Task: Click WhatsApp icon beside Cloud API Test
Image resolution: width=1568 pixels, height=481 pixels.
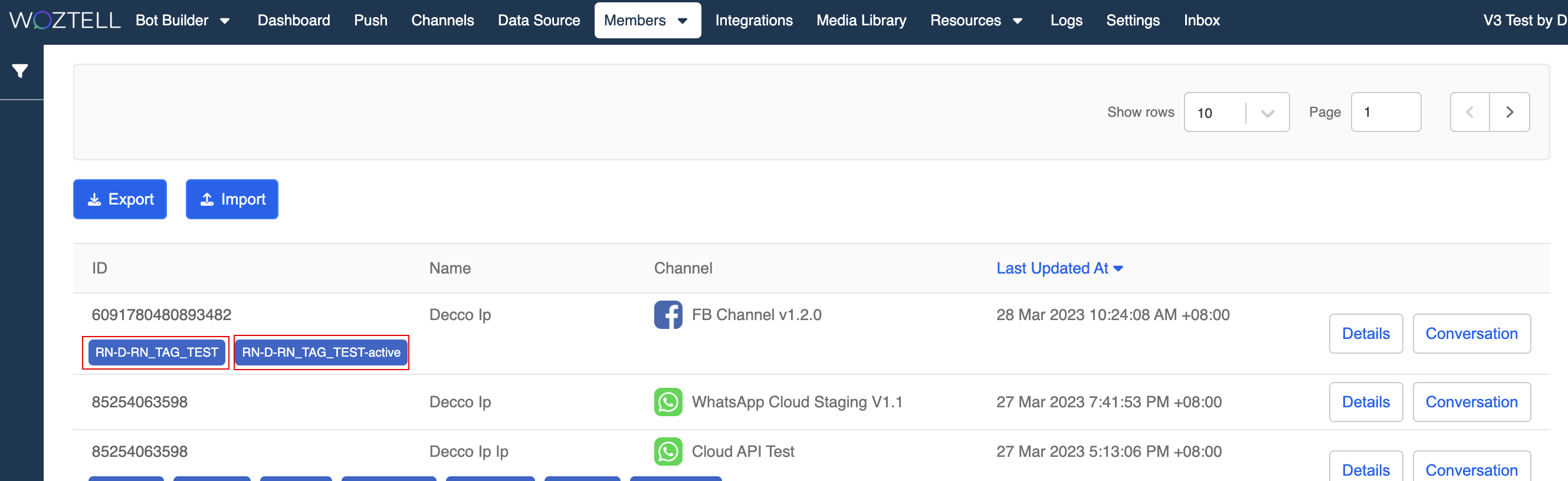Action: click(x=668, y=452)
